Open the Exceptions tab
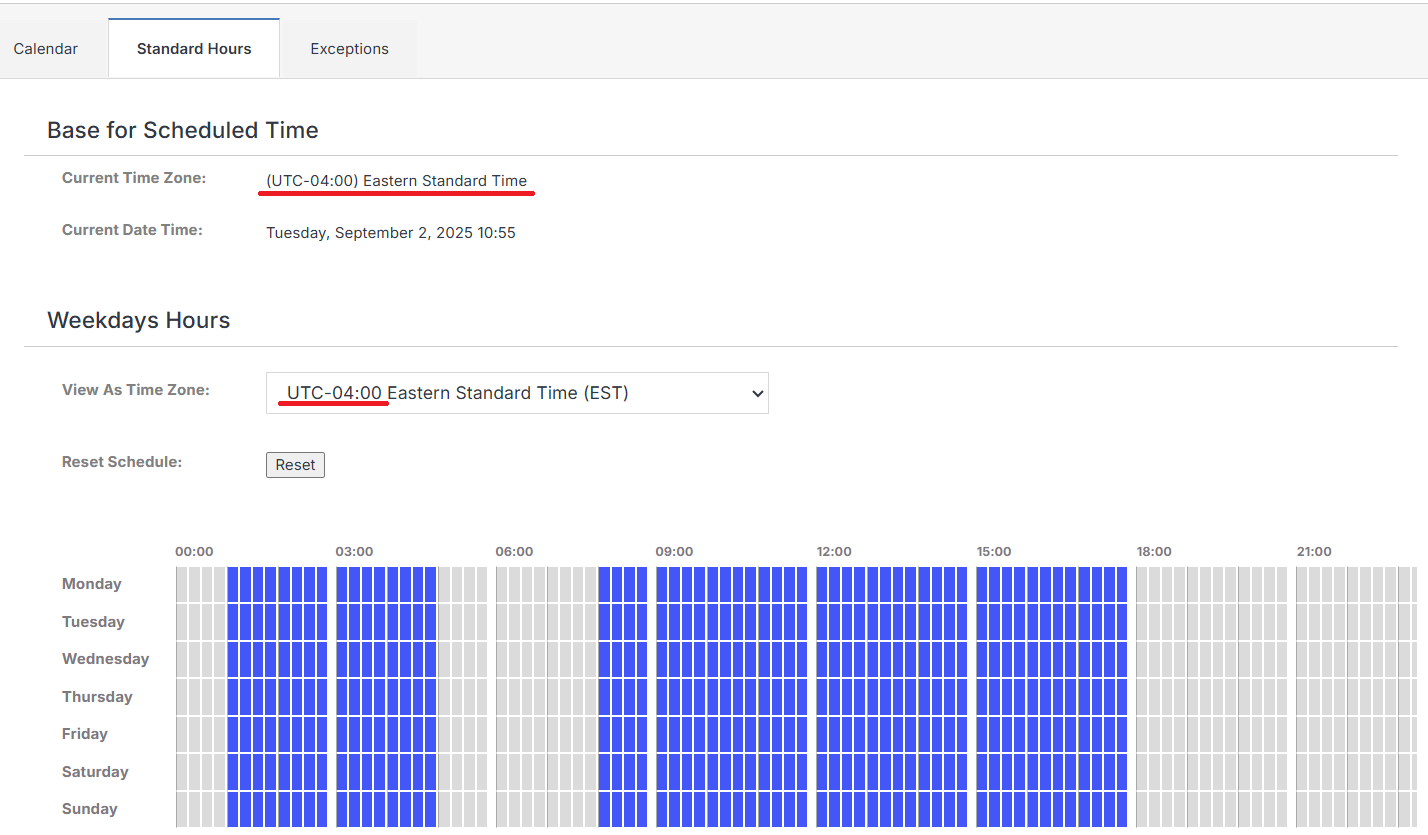The width and height of the screenshot is (1428, 835). point(349,48)
